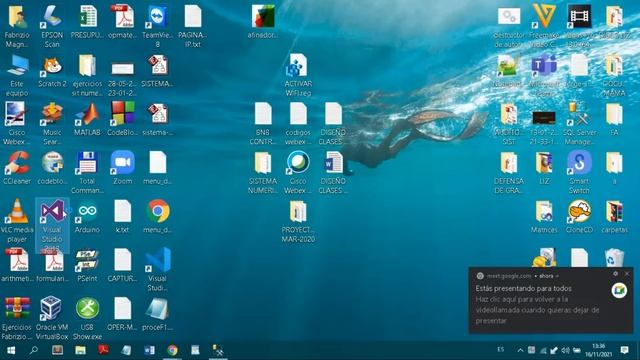Screen dimensions: 640x360
Task: Close the Google Meet notification
Action: pyautogui.click(x=627, y=273)
